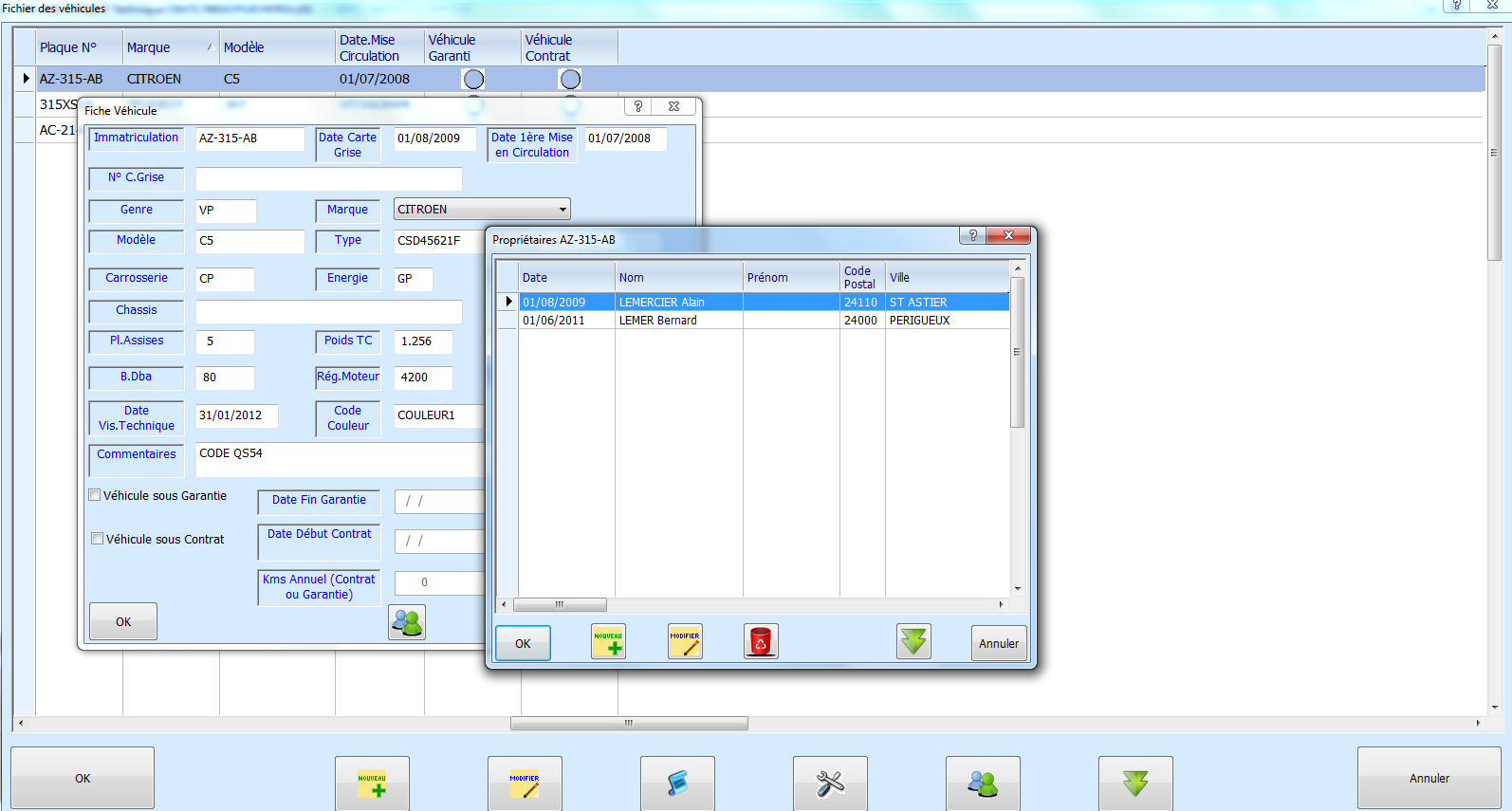Open the wrench and screwdriver tools icon
This screenshot has height=811, width=1512.
tap(830, 783)
